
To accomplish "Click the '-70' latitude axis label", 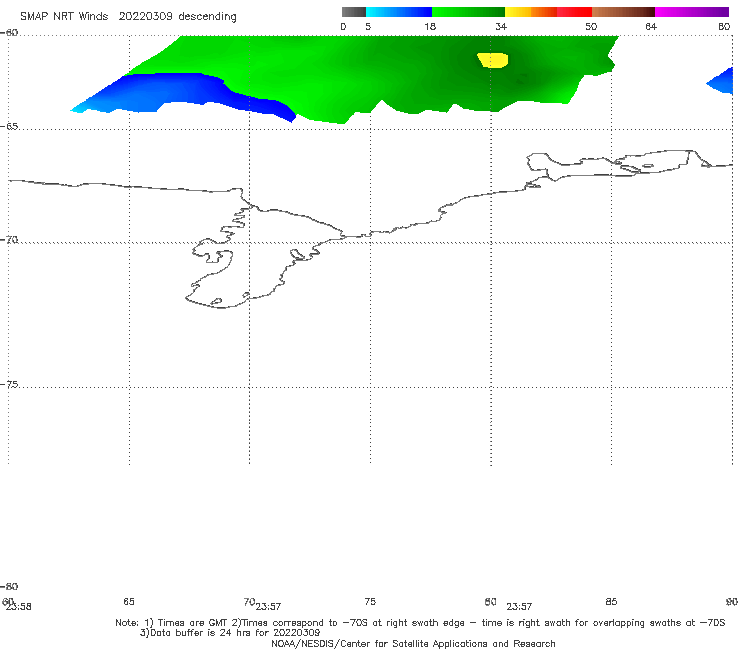I will [x=9, y=240].
